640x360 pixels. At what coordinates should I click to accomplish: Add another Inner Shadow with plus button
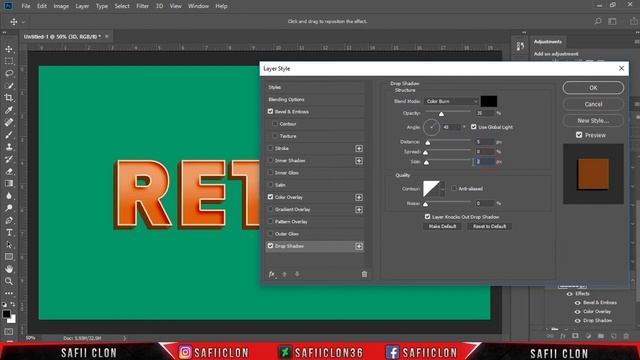coord(359,161)
